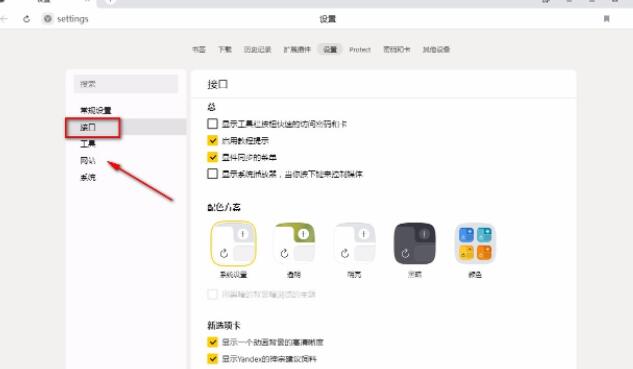Choose the light color scheme thumbnail
This screenshot has width=633, height=369.
click(x=354, y=243)
